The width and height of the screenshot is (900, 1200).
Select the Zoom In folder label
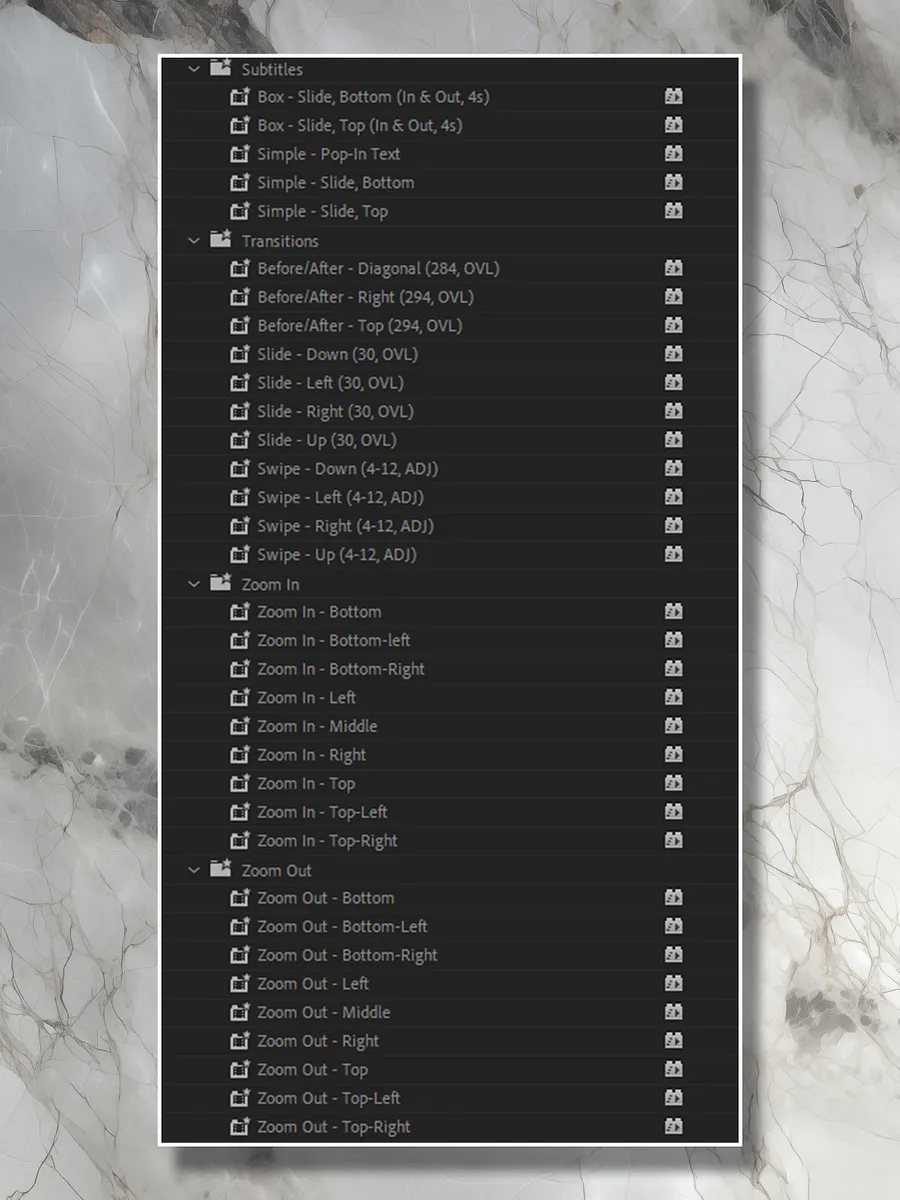pos(270,584)
